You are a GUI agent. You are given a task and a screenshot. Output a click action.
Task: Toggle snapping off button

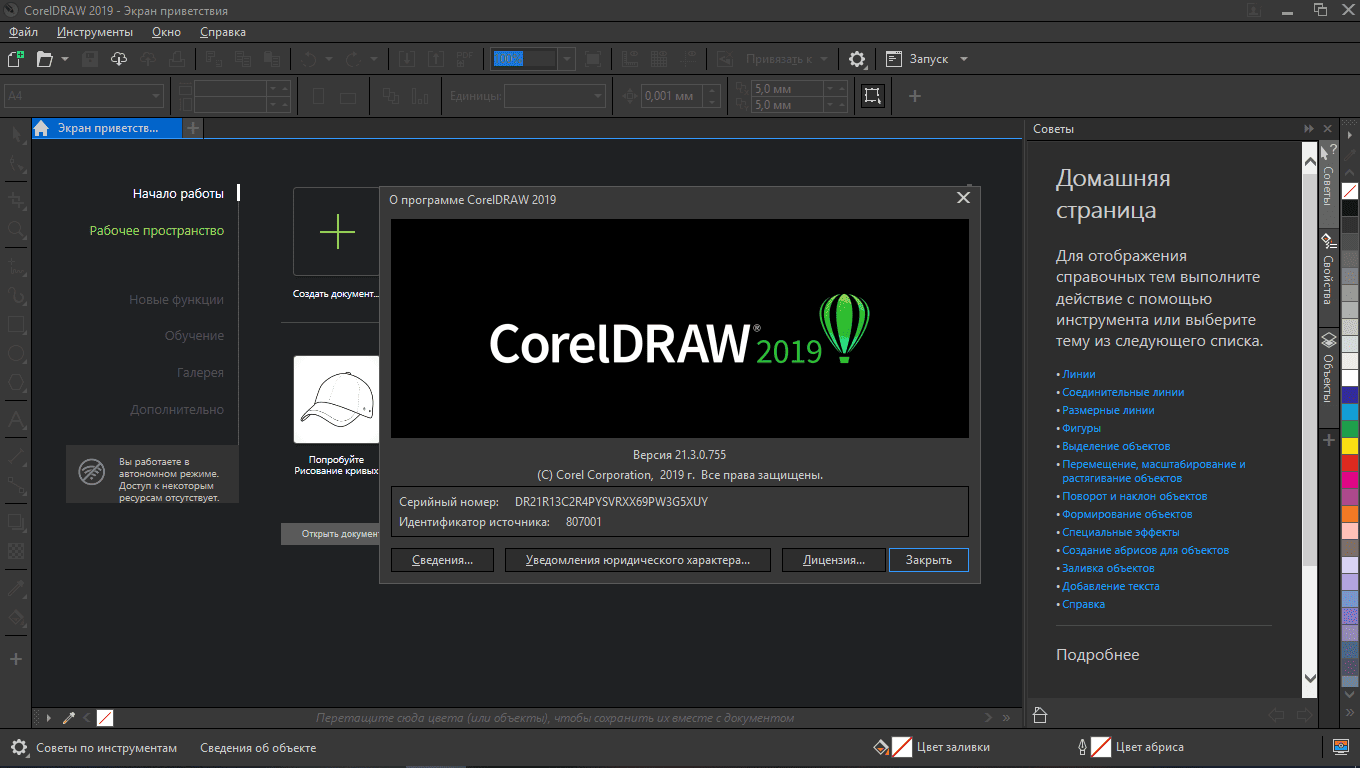tap(724, 59)
